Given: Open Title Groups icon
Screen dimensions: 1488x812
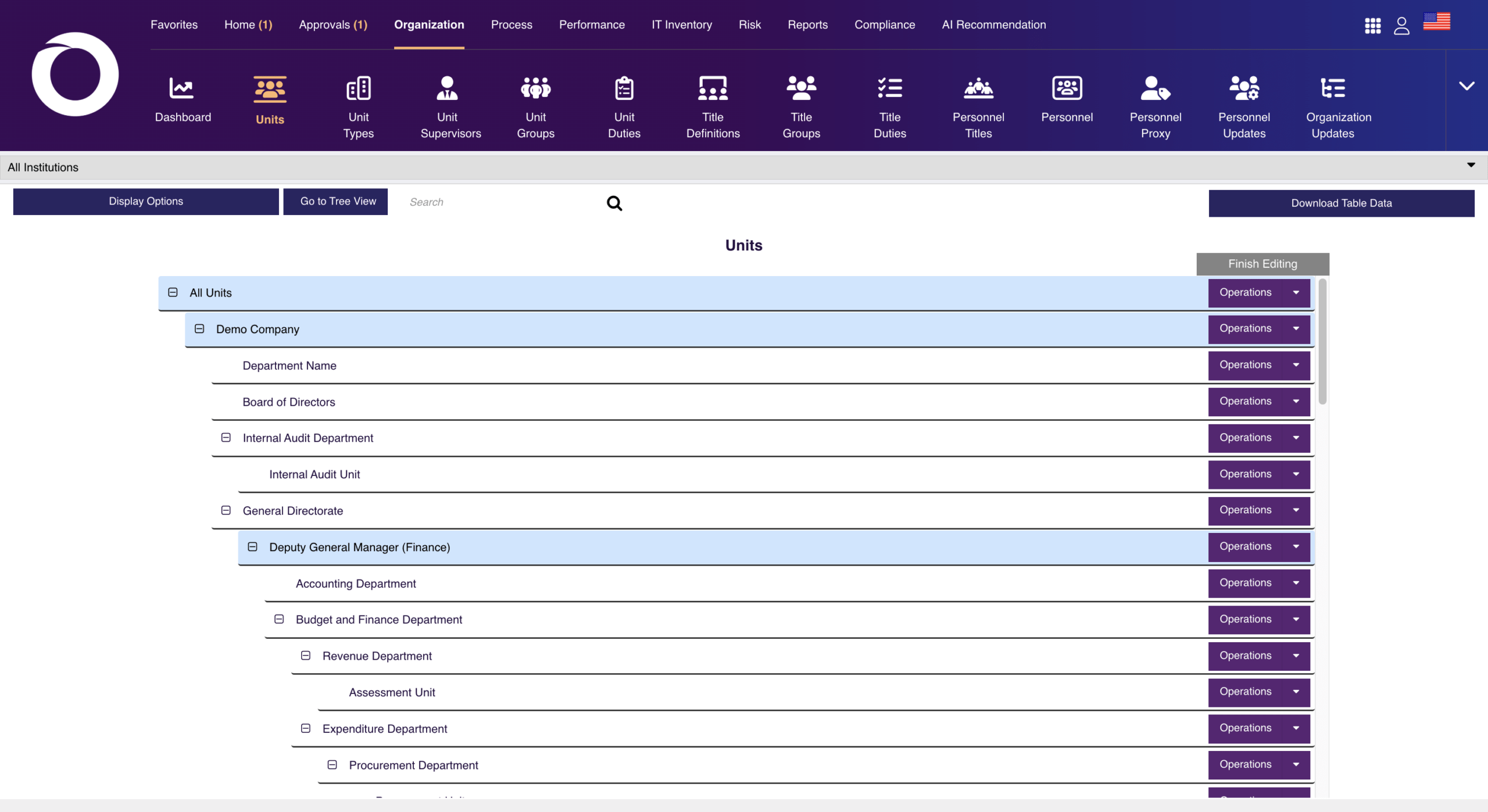Looking at the screenshot, I should coord(801,88).
